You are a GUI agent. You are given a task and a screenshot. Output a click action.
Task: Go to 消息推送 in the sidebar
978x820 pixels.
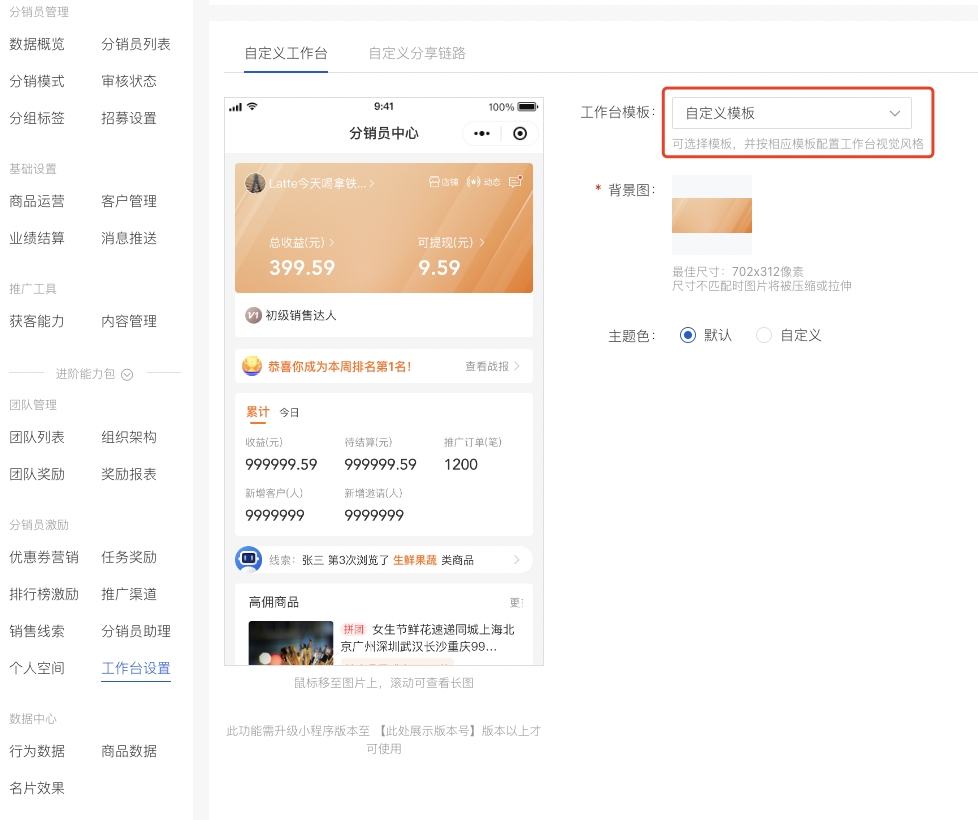click(x=129, y=238)
